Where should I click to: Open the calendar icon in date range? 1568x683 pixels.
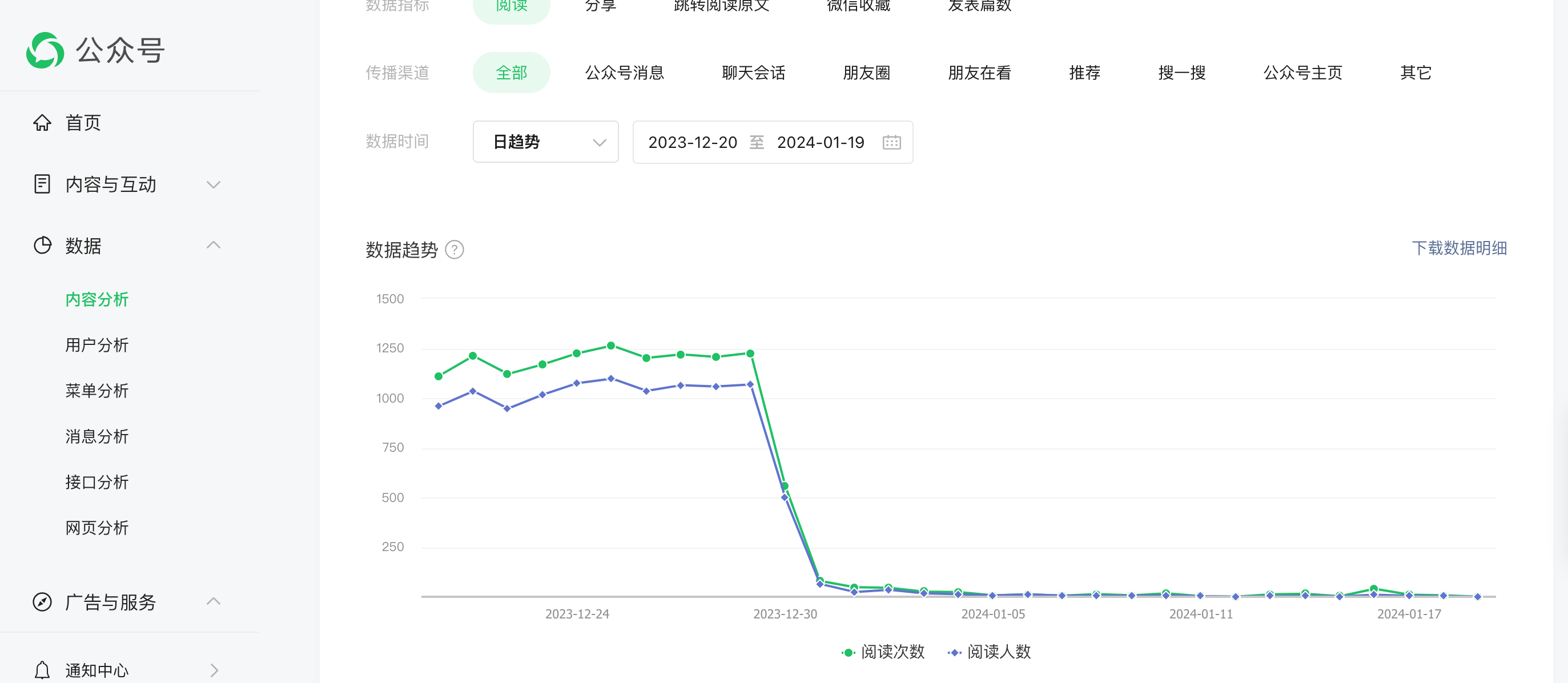point(891,142)
